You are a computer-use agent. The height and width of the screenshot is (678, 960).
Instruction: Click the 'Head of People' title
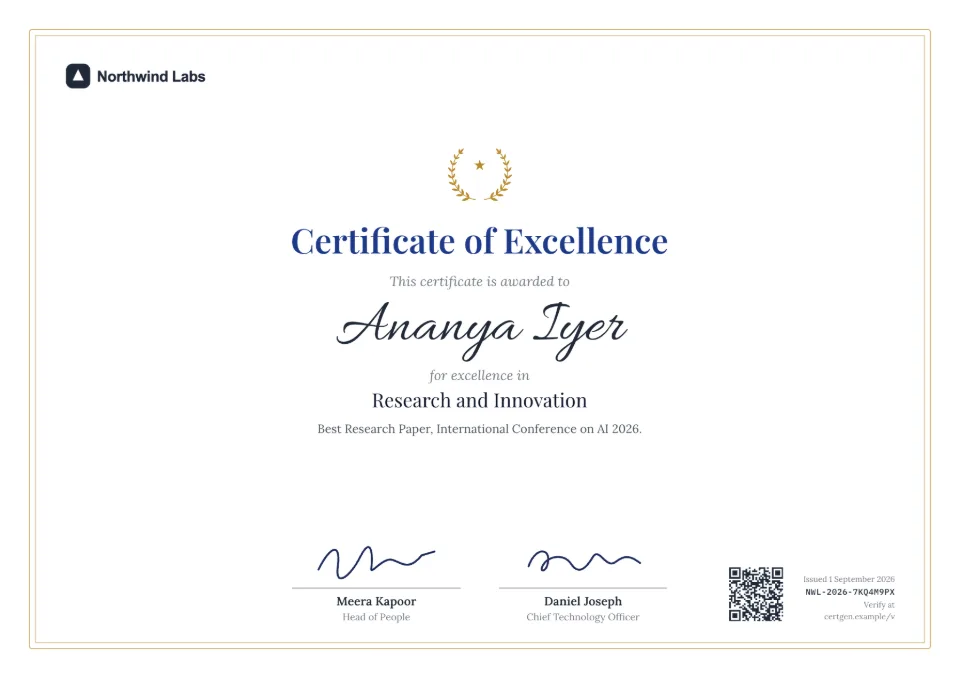pos(376,617)
